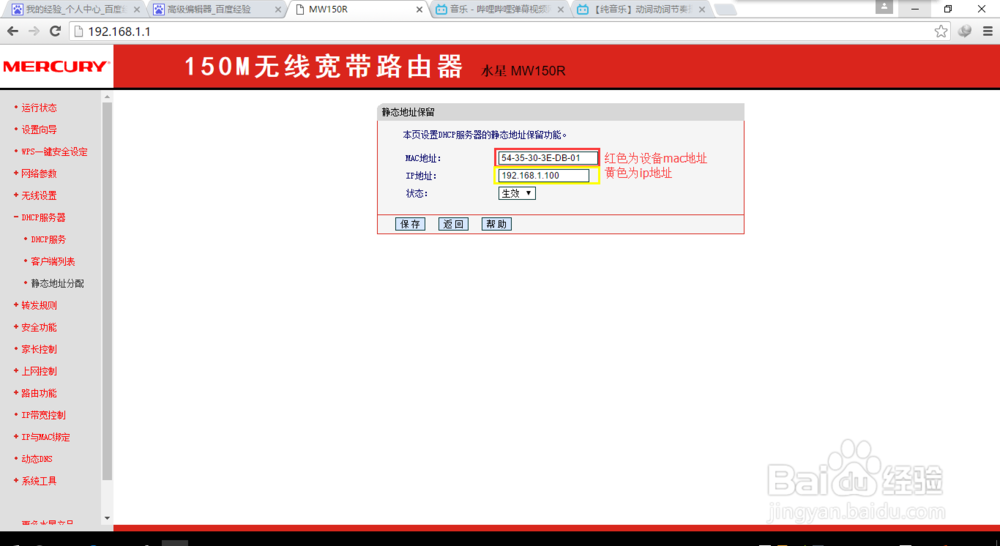Open the DHCP服务 submenu item
This screenshot has height=546, width=1000.
click(x=48, y=239)
